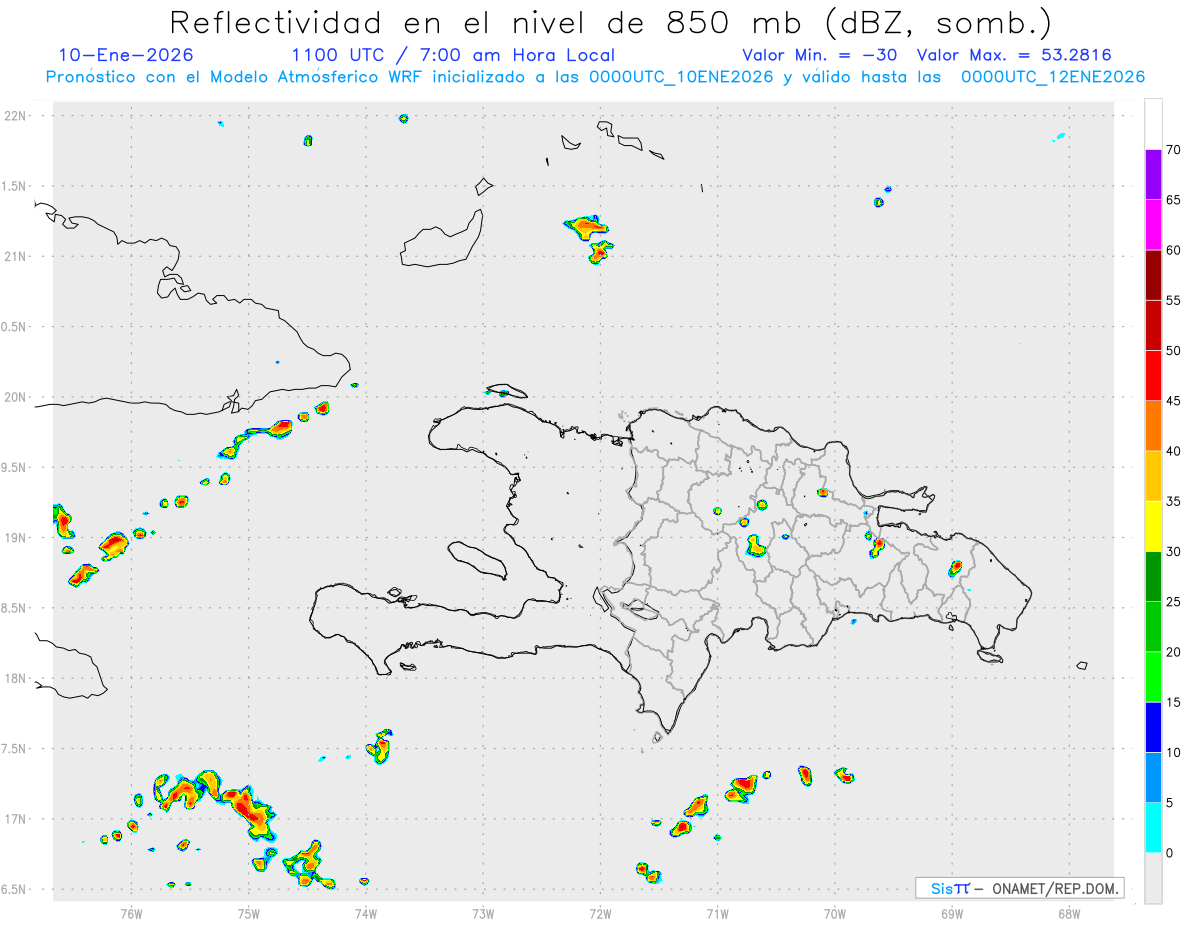Click the latitude label '21N'
Image resolution: width=1200 pixels, height=927 pixels.
click(x=17, y=256)
